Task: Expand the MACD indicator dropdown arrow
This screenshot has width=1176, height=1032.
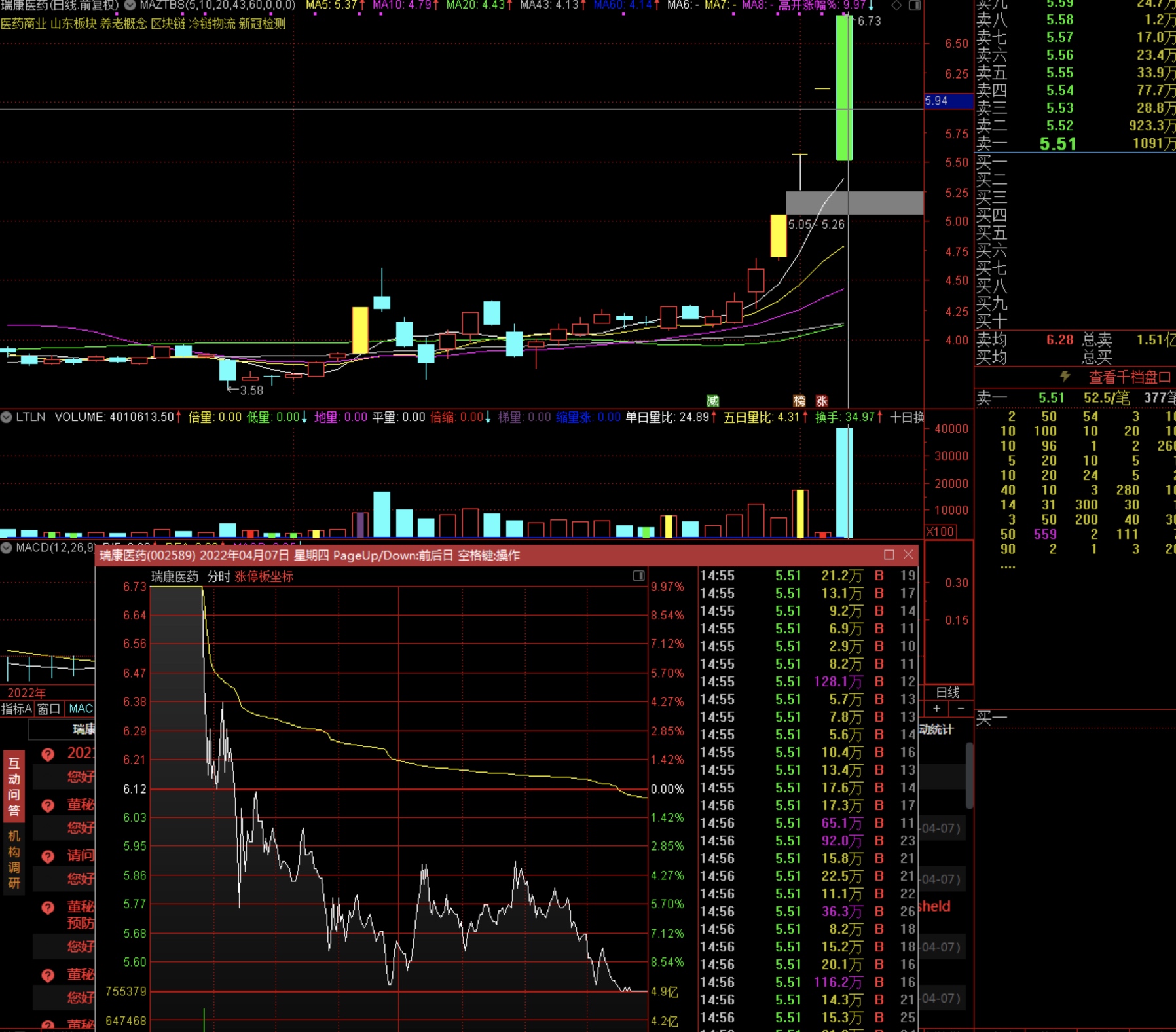Action: 7,547
